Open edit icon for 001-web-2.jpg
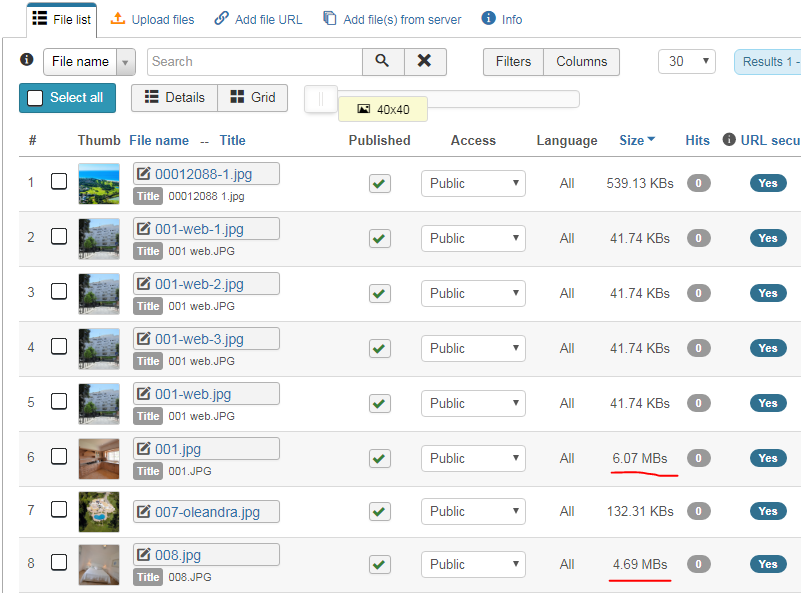 pyautogui.click(x=144, y=283)
